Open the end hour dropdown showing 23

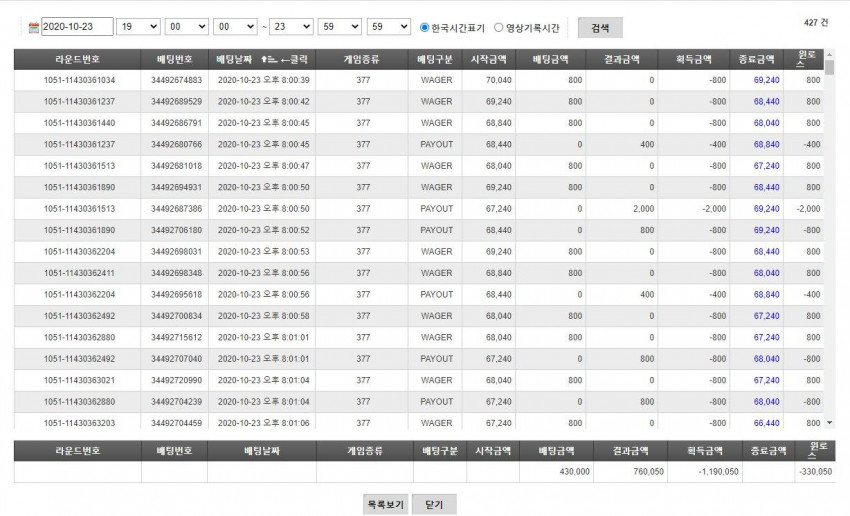[292, 27]
